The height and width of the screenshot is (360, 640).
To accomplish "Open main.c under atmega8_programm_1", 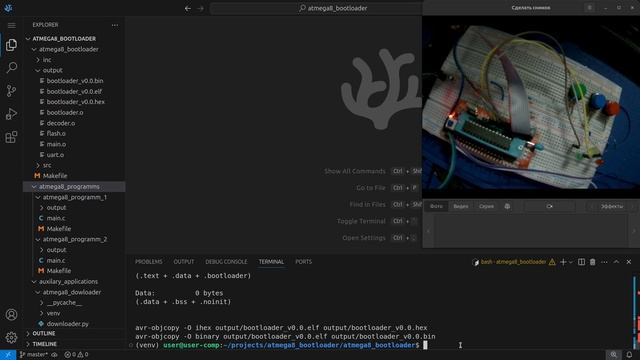I will click(56, 218).
